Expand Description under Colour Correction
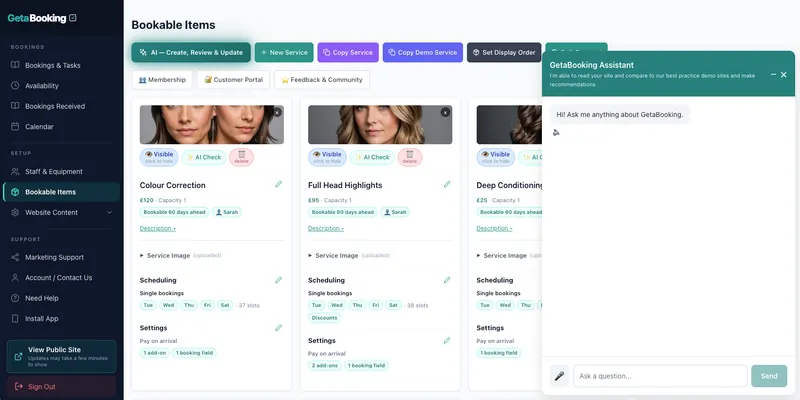The image size is (800, 400). click(158, 229)
